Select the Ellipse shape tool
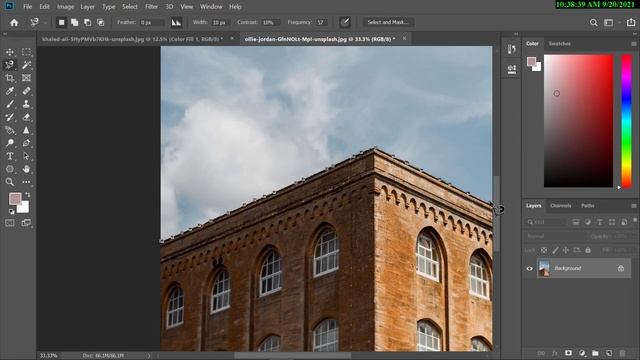 10,169
